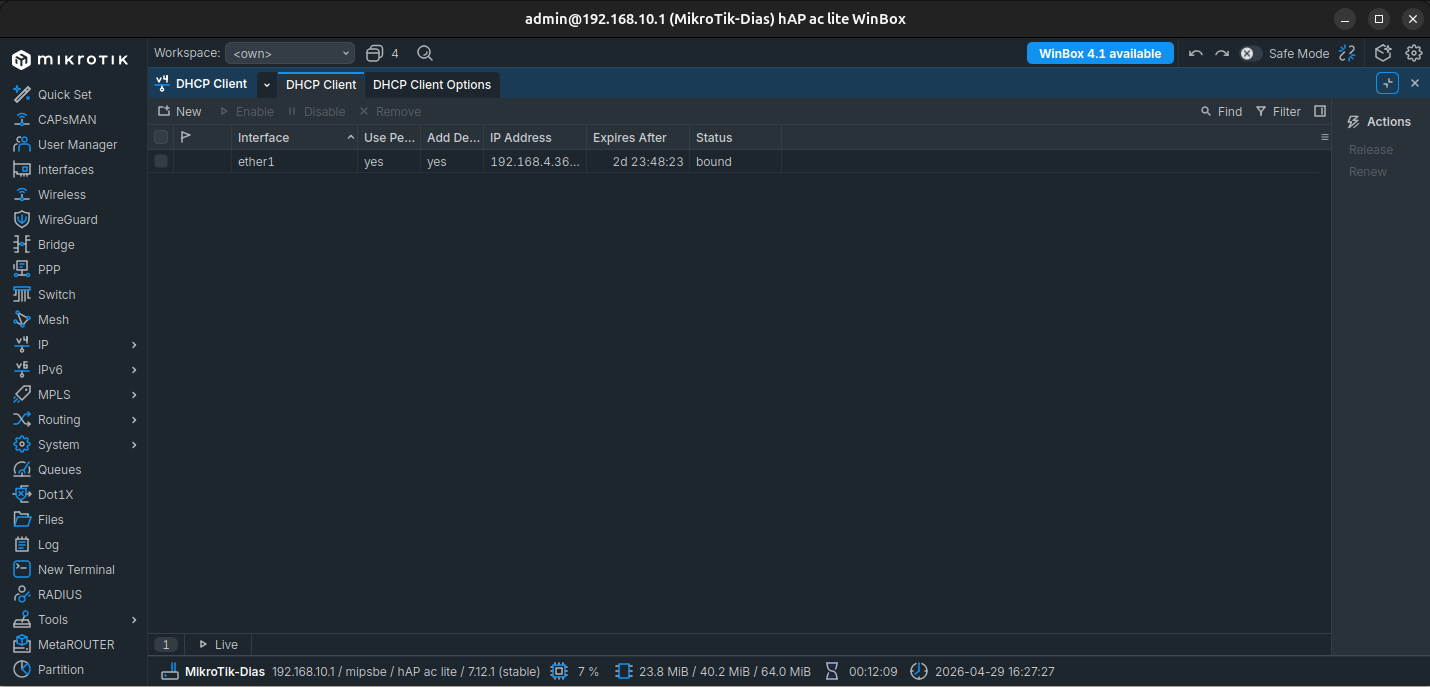Open the Wireless menu
The width and height of the screenshot is (1430, 687).
pos(62,194)
